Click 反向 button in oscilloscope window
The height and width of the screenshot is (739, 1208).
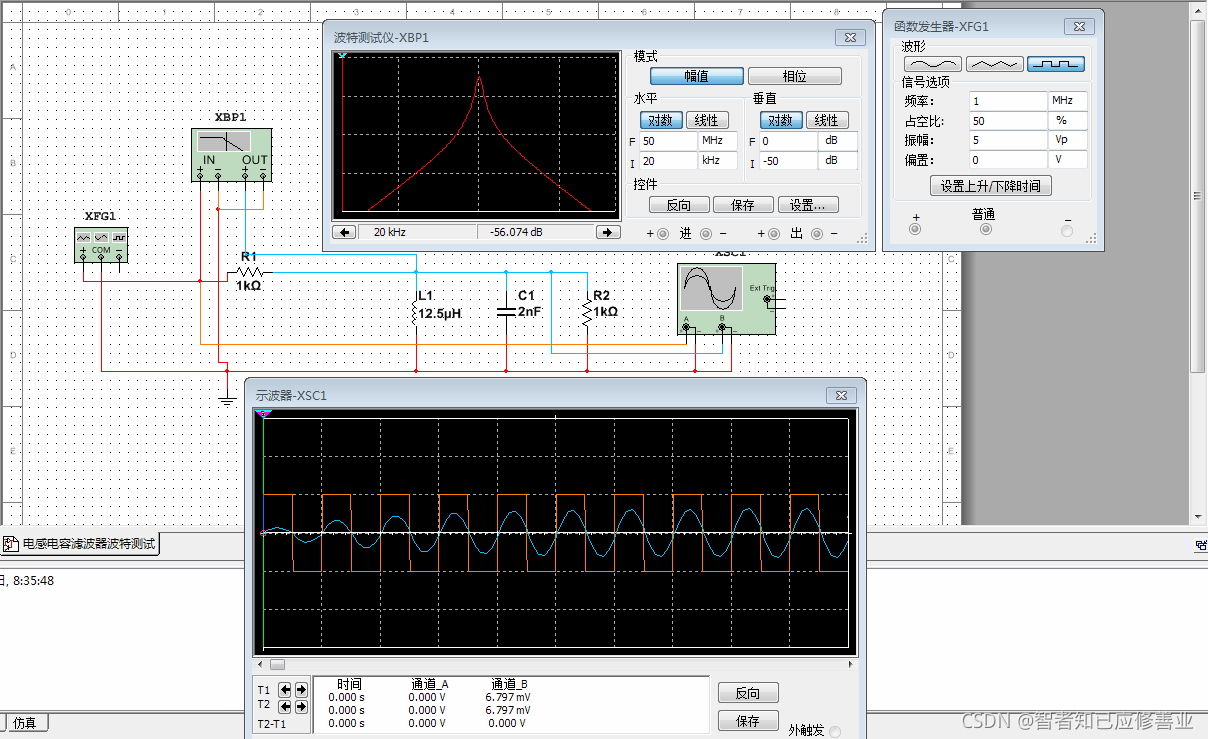click(x=748, y=693)
